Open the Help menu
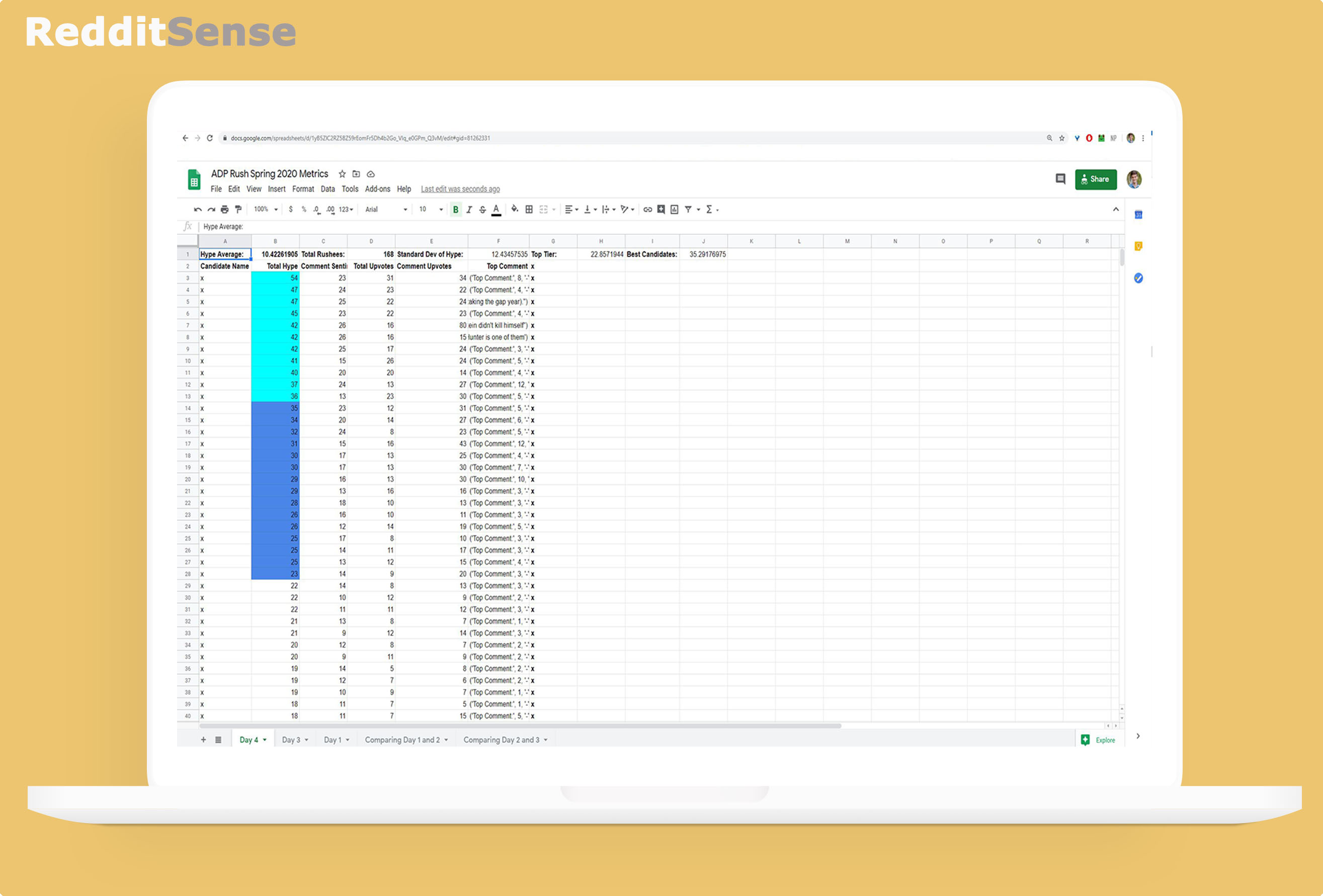This screenshot has width=1323, height=896. (404, 189)
